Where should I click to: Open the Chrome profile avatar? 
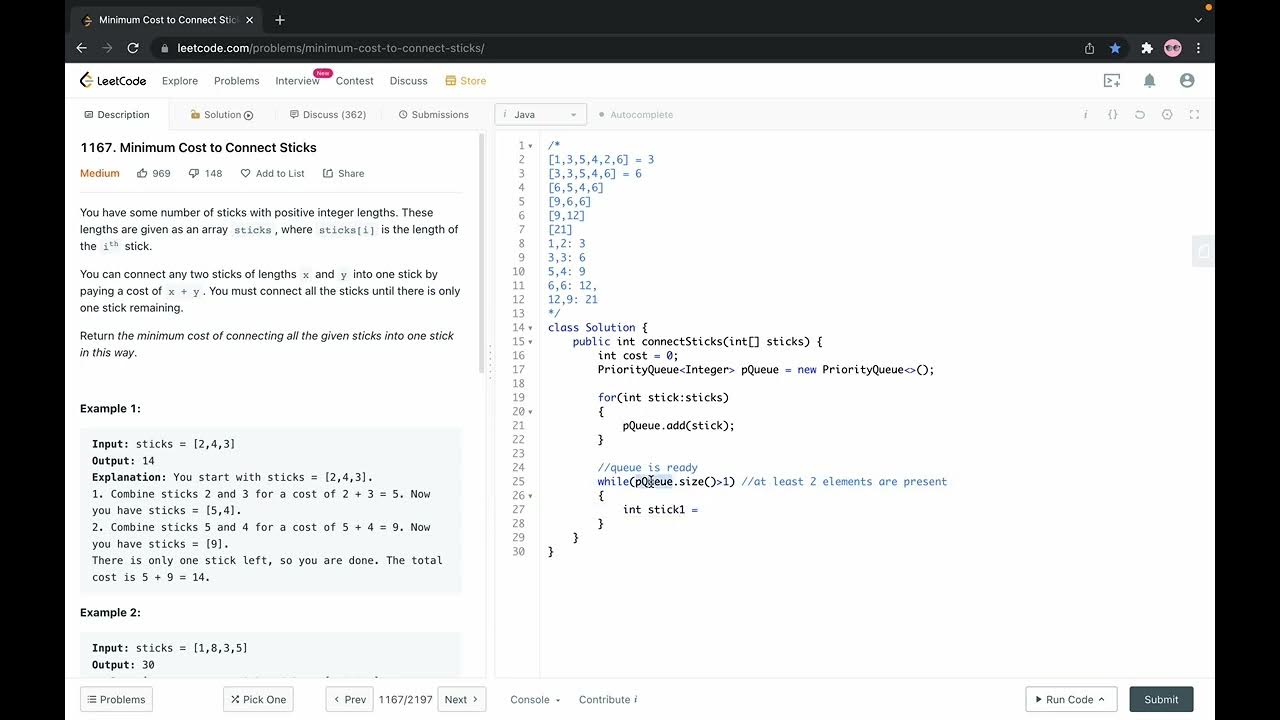tap(1173, 48)
